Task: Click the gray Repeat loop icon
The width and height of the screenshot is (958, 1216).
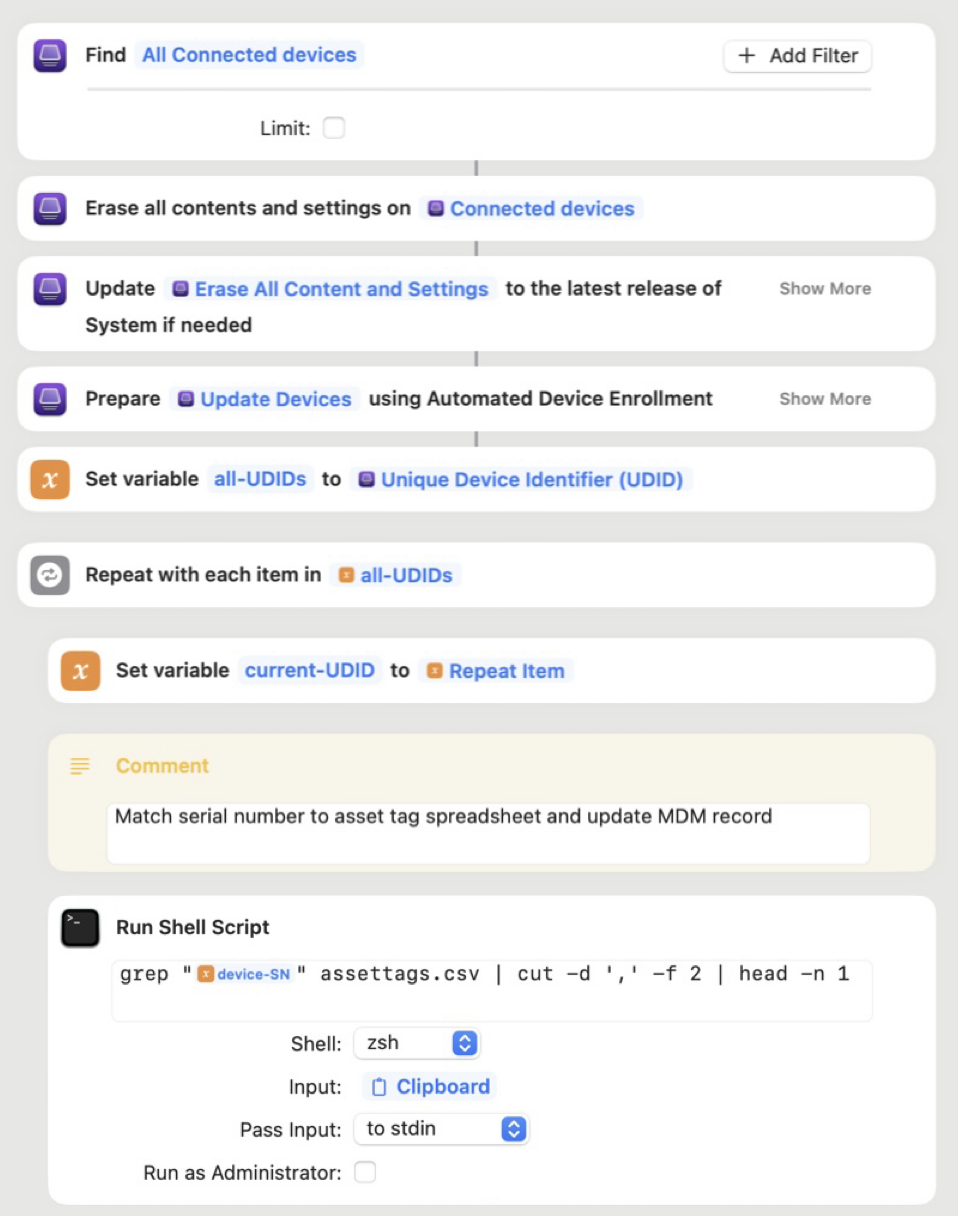Action: pyautogui.click(x=50, y=575)
